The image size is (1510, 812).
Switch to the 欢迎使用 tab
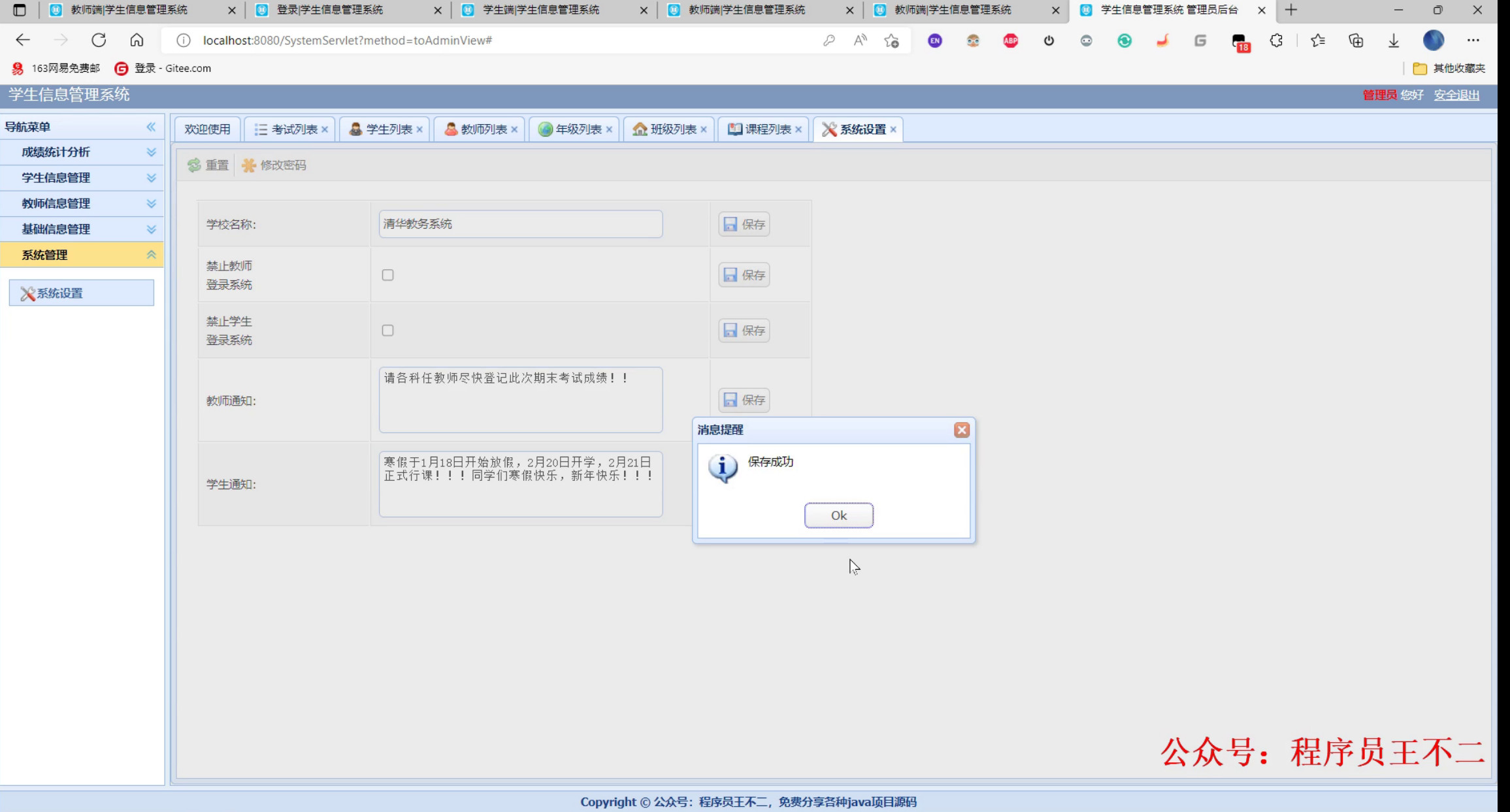[x=206, y=129]
